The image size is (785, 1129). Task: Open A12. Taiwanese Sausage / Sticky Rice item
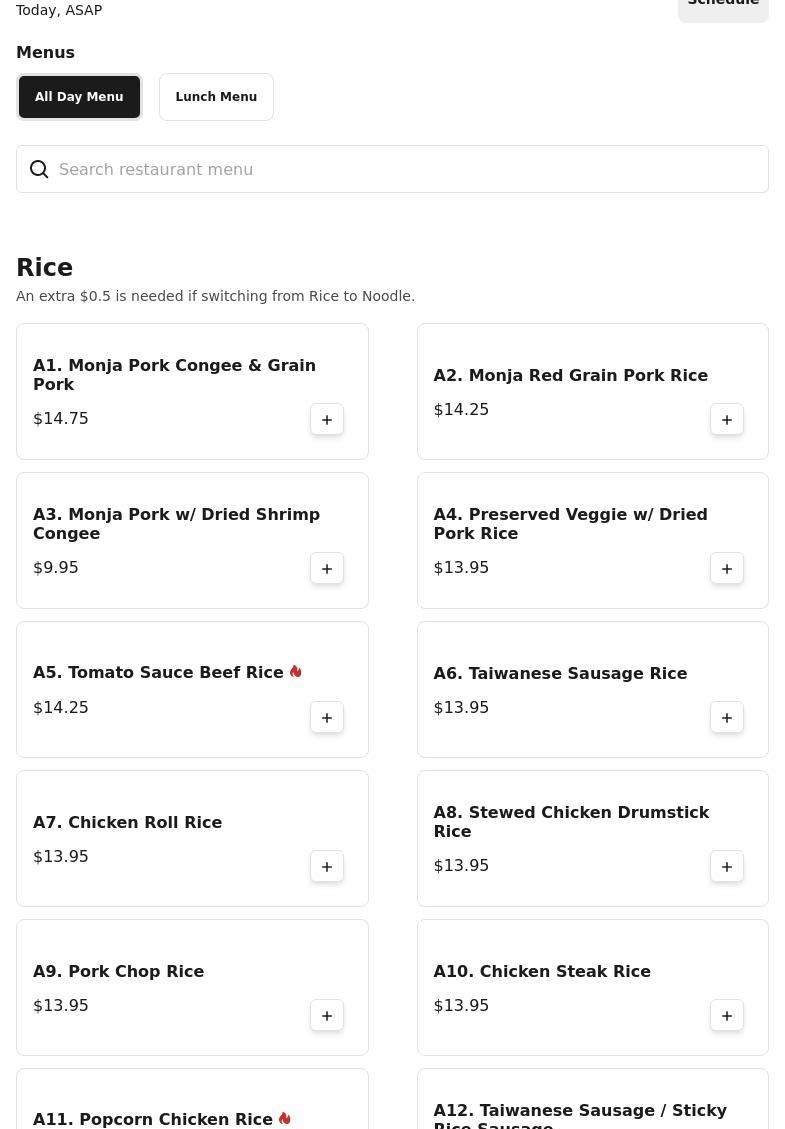[x=580, y=1115]
